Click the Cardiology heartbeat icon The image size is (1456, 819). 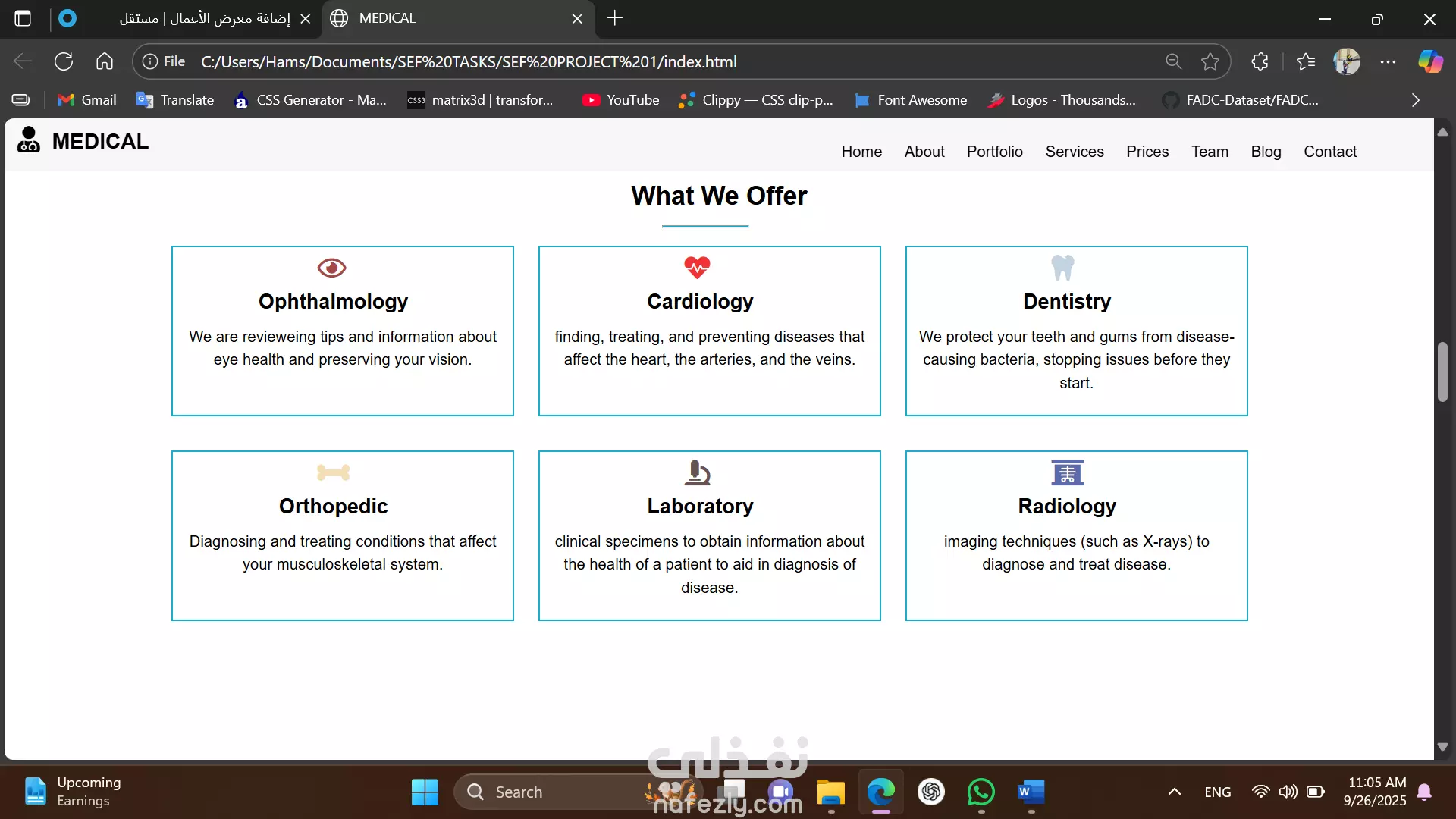(697, 268)
